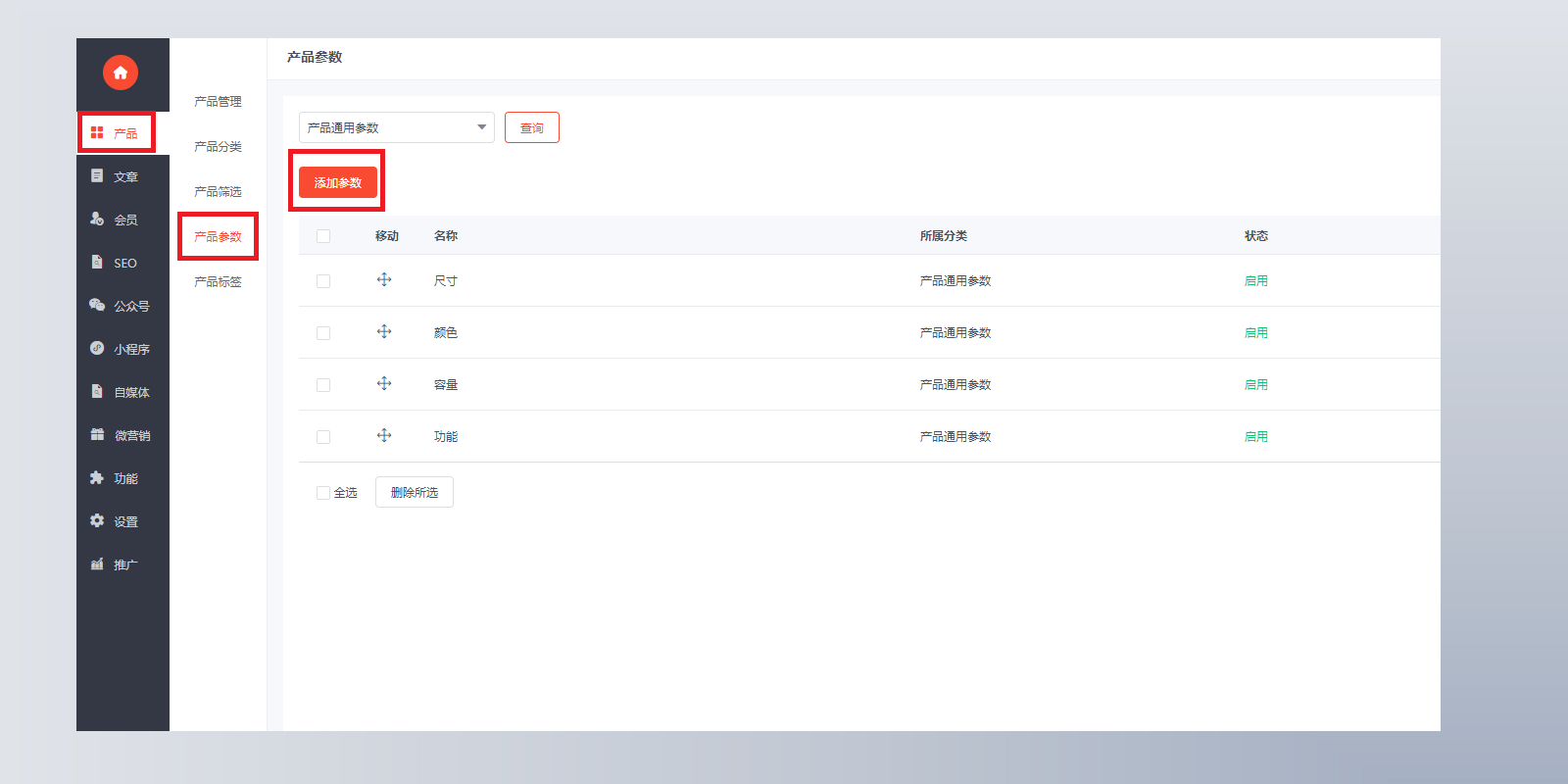Click the 功能 puzzle icon in sidebar

point(97,477)
